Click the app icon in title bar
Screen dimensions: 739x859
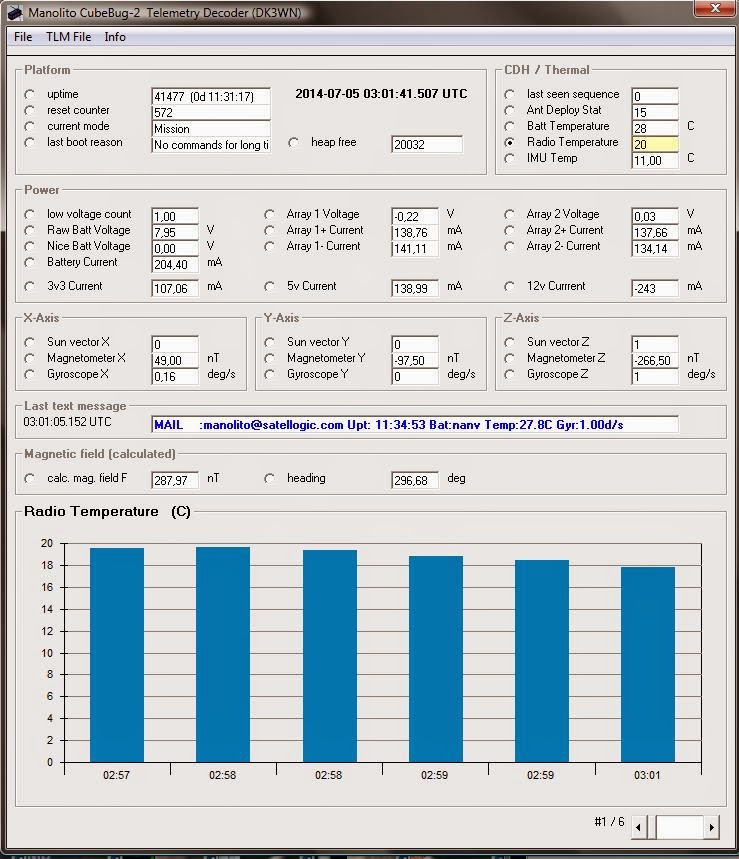[15, 12]
